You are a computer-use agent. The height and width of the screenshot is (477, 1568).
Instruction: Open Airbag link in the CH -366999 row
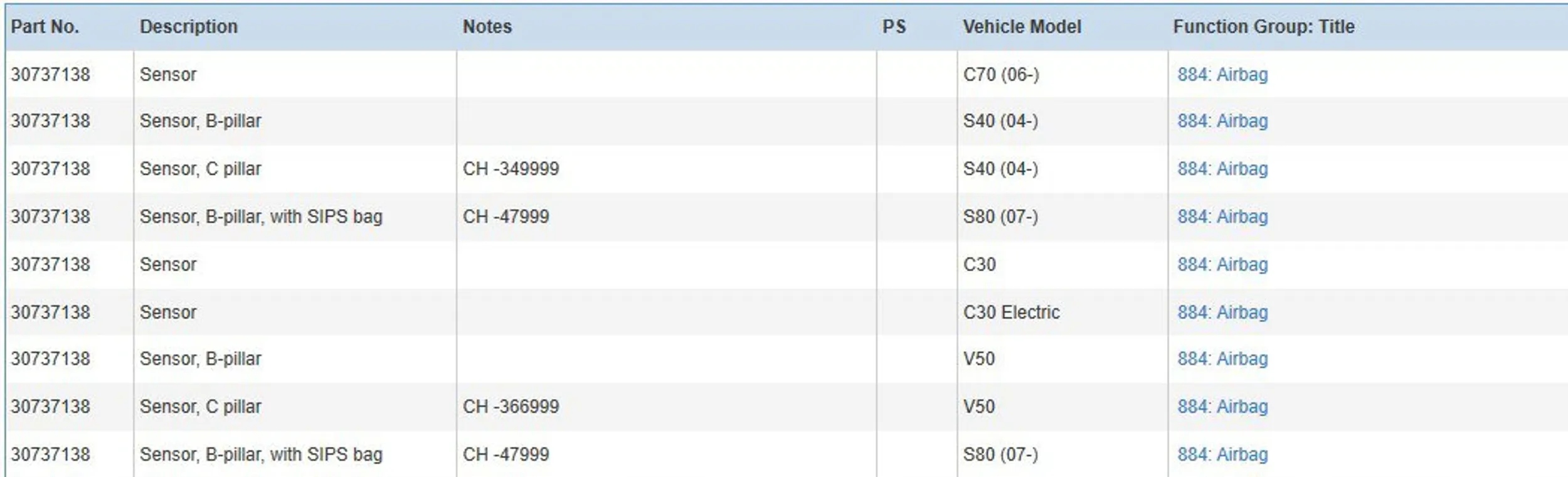pos(1222,407)
